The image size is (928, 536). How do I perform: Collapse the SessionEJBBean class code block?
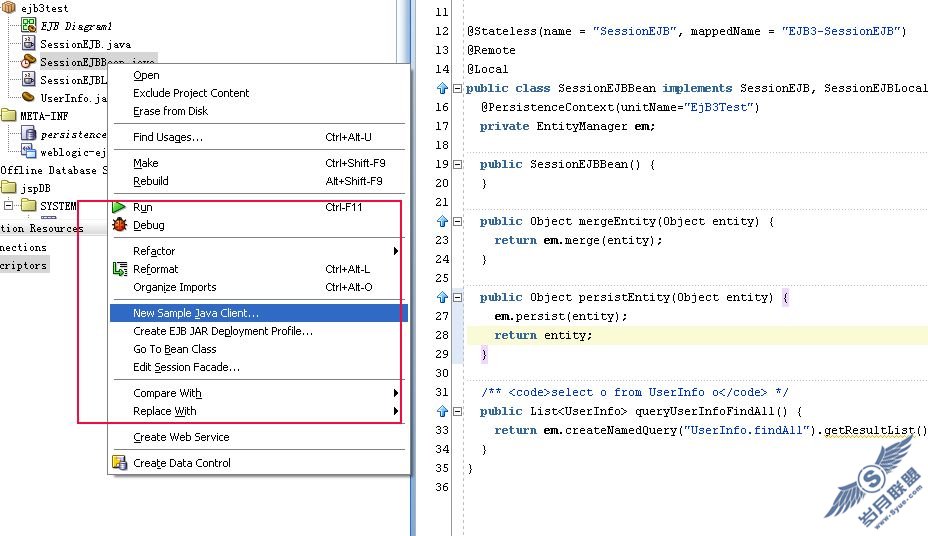pos(457,88)
